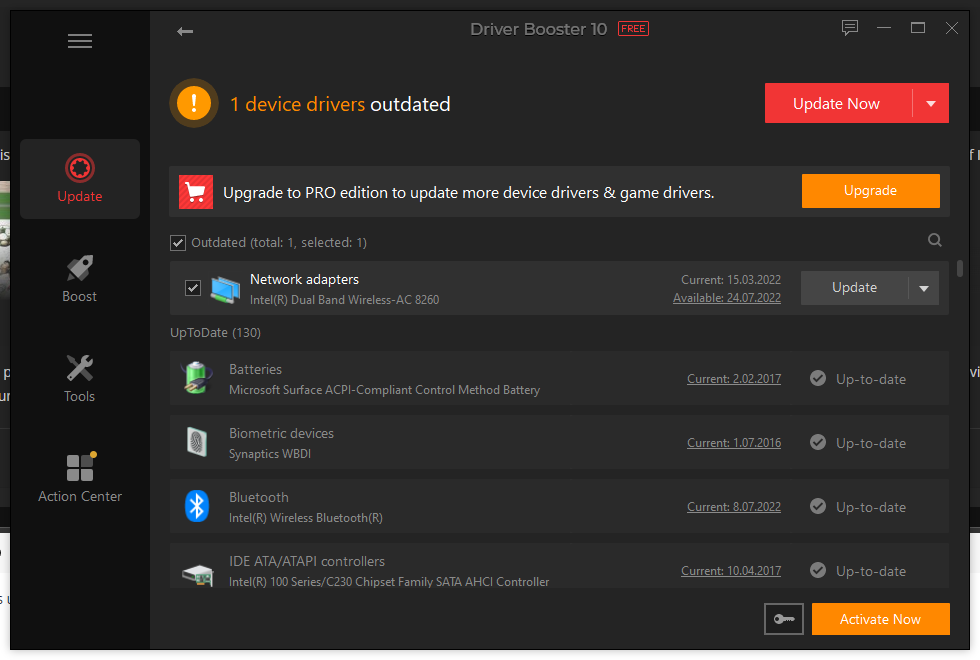Image resolution: width=980 pixels, height=660 pixels.
Task: Open Current: 10.04.2017 IDE controller link
Action: coord(731,571)
